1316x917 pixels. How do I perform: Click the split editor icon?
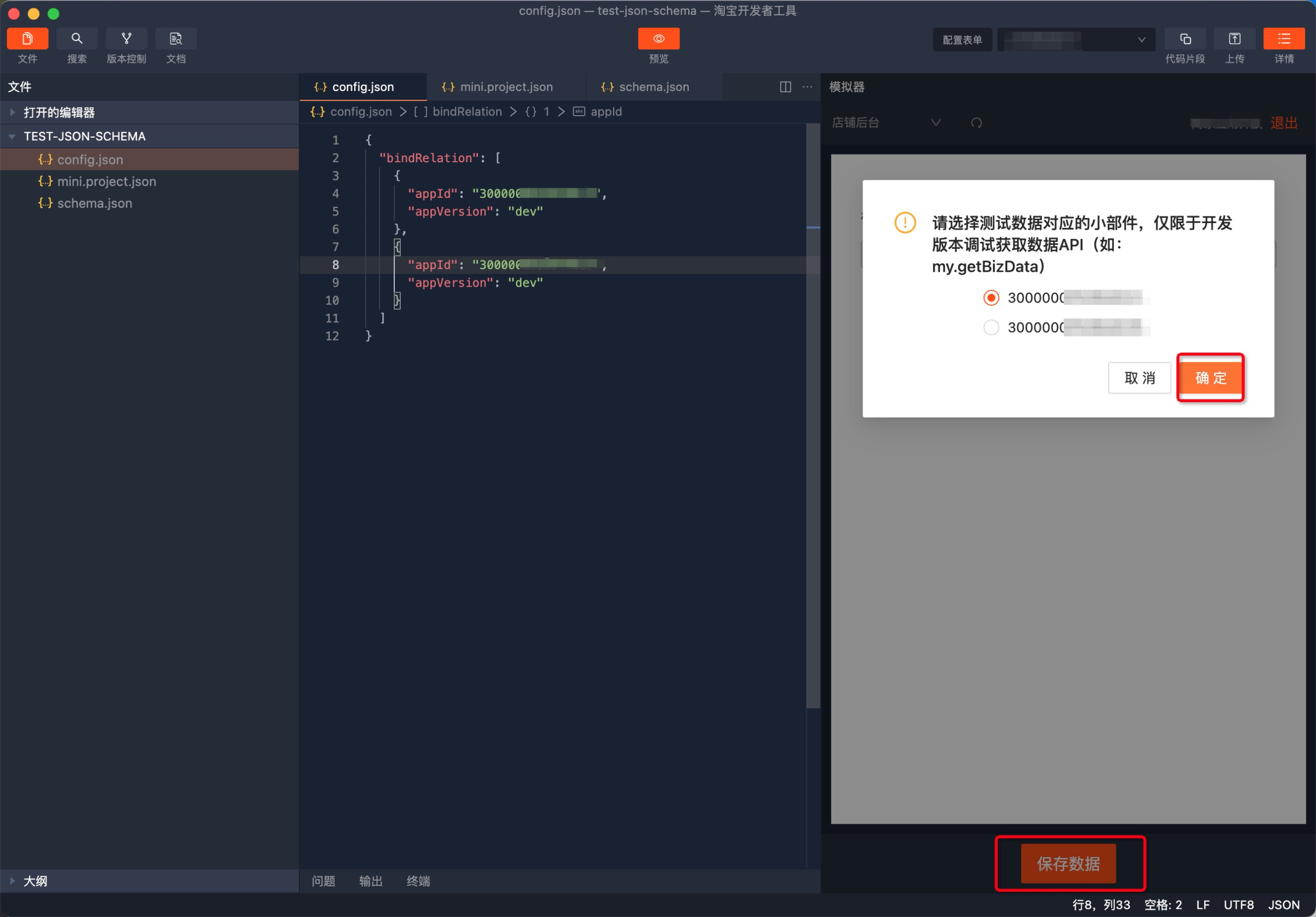[x=785, y=87]
